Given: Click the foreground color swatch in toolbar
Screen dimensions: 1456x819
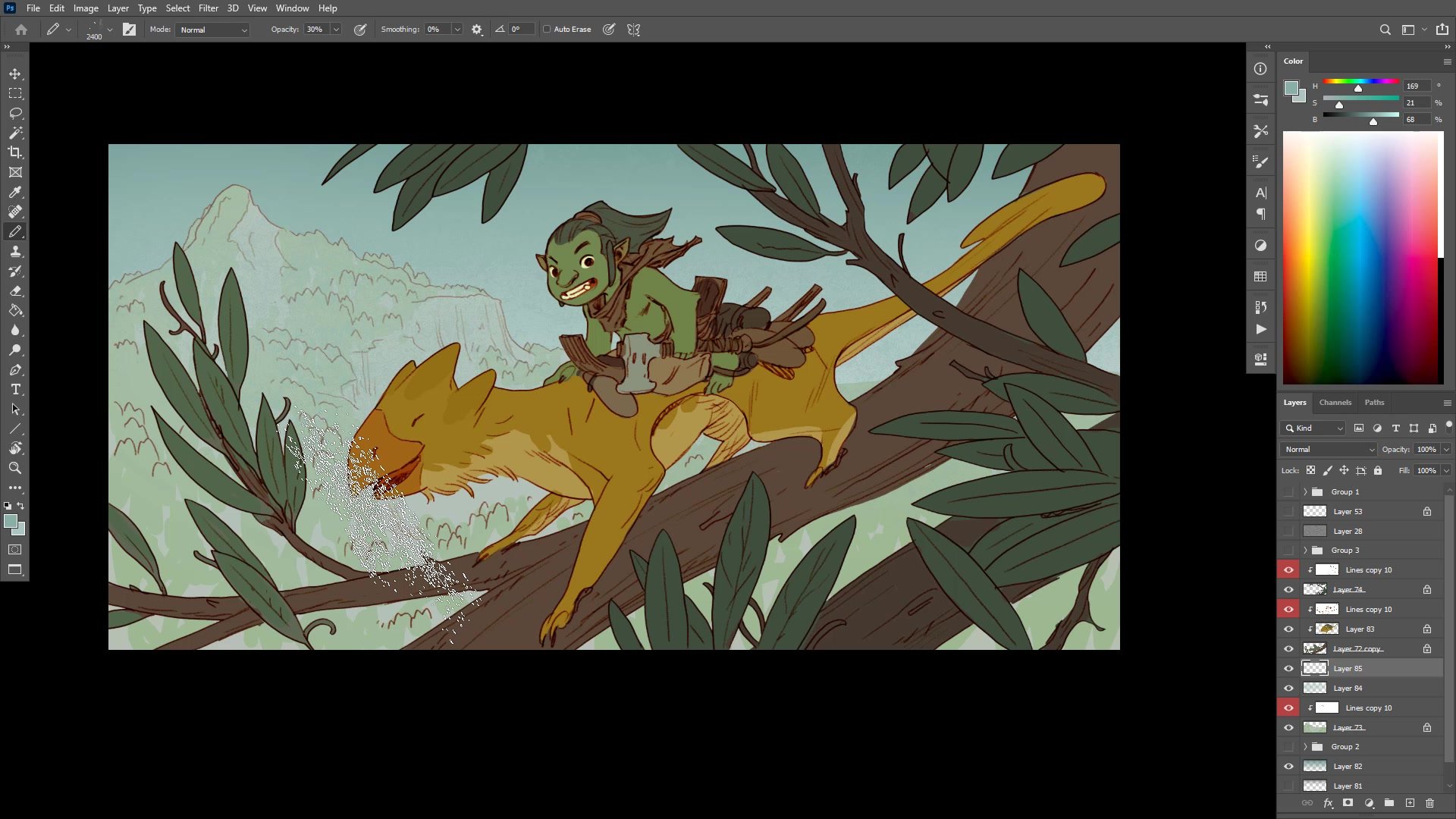Looking at the screenshot, I should (10, 521).
